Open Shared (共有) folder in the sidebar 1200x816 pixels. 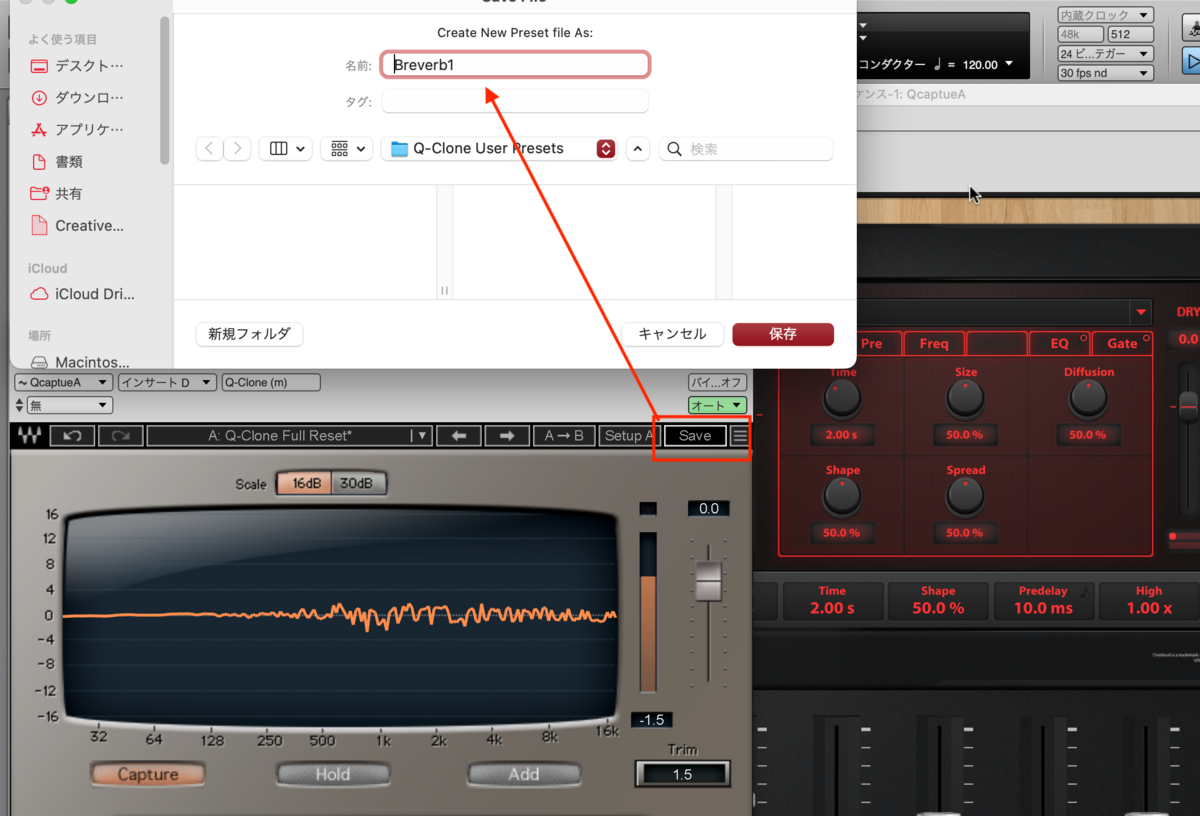pos(57,194)
